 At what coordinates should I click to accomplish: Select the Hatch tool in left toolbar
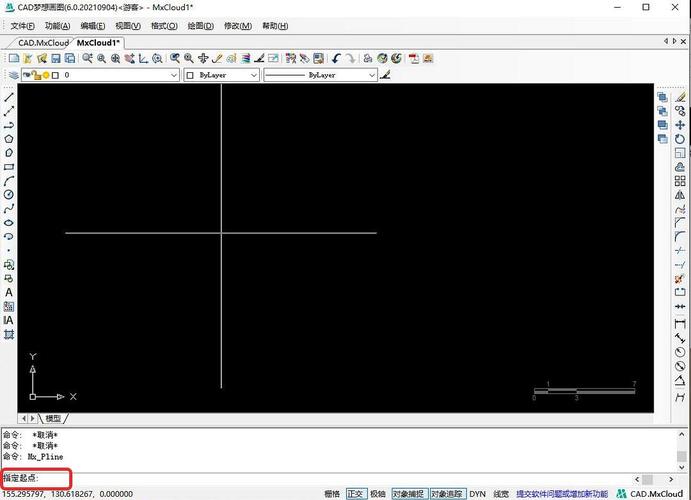pos(9,307)
